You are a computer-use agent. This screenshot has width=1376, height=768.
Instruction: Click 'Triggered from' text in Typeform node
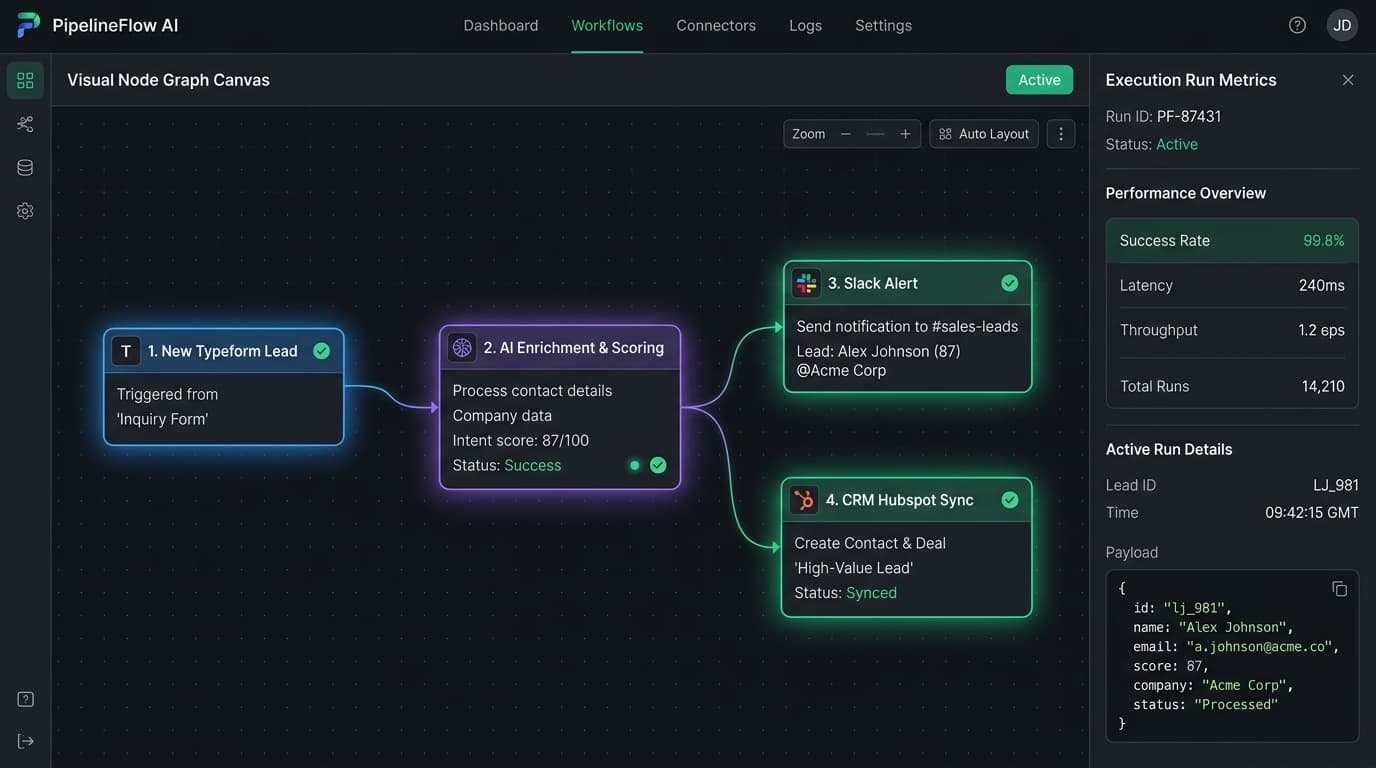pyautogui.click(x=167, y=394)
